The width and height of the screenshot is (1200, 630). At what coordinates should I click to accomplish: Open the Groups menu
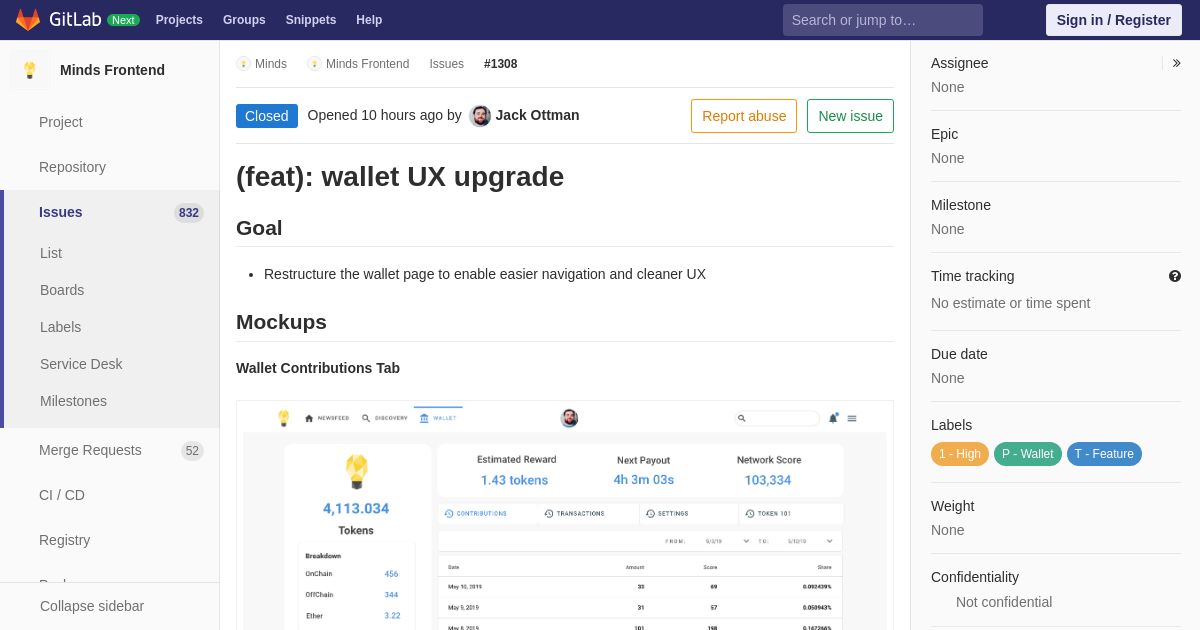(244, 20)
